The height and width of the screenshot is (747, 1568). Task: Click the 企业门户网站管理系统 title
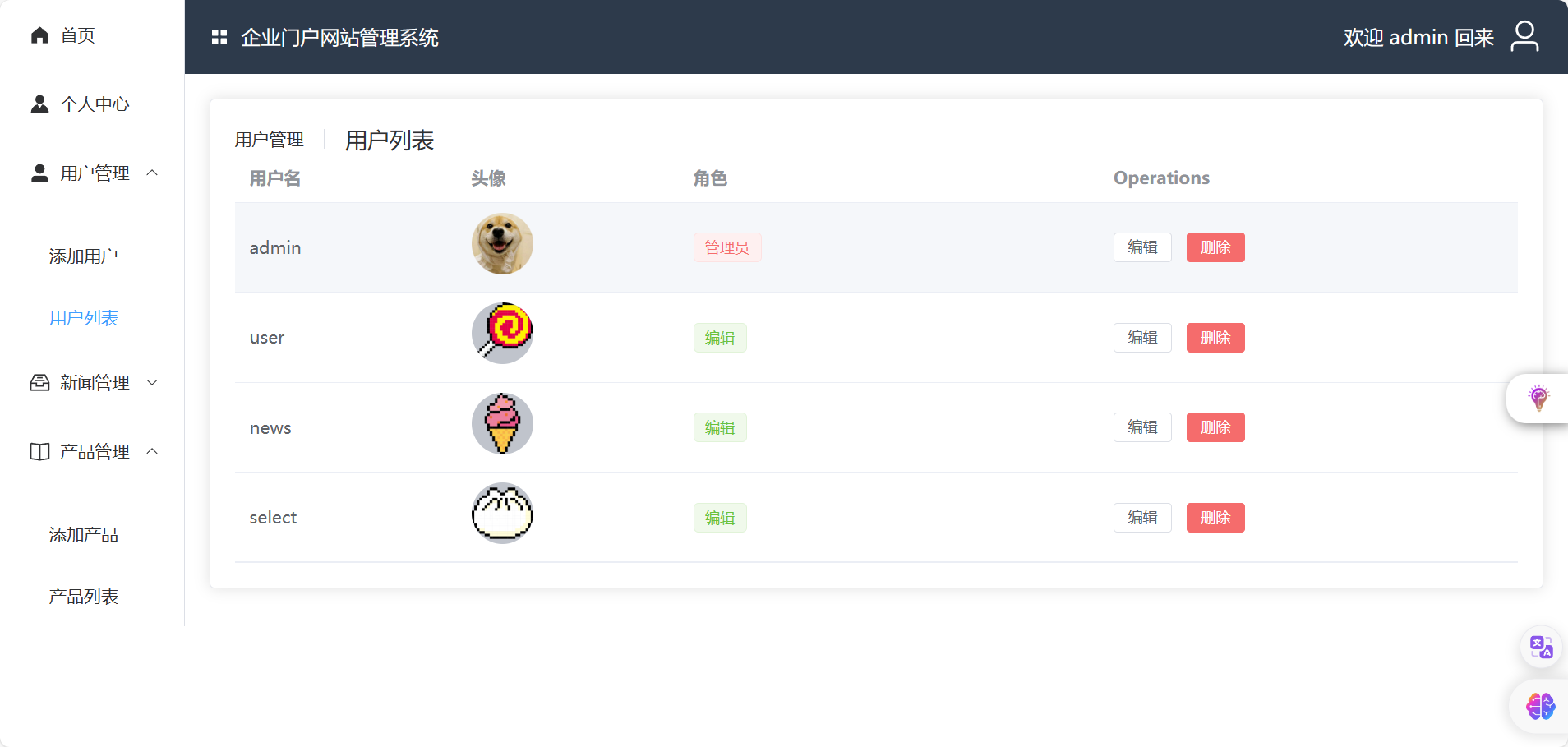(339, 38)
